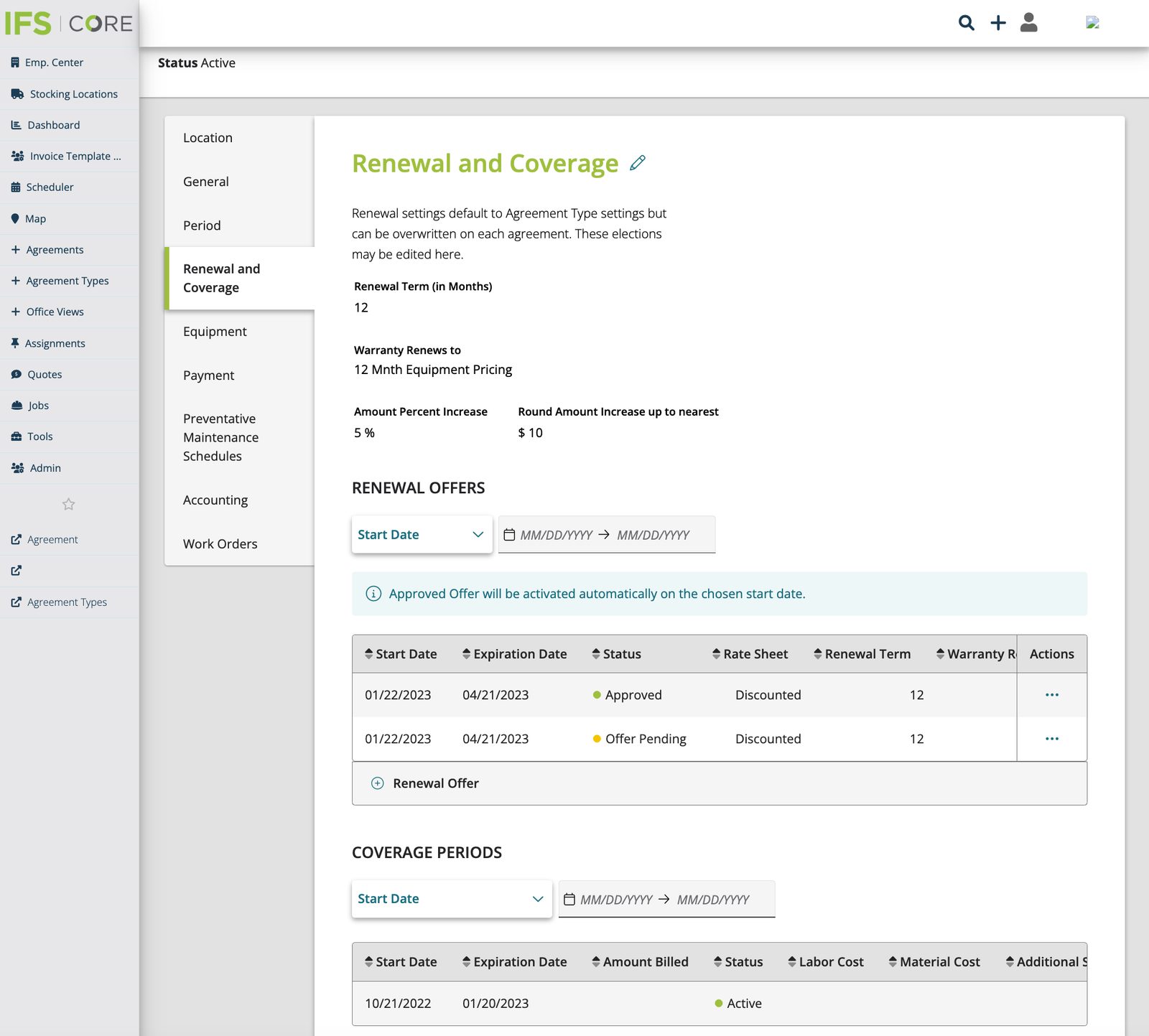Open the Work Orders section tab
This screenshot has height=1036, width=1149.
(x=239, y=544)
